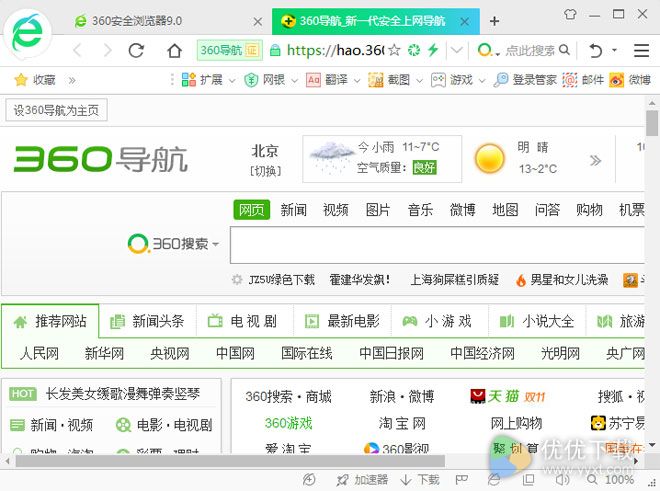Click the undo closed tab icon
Screen dimensions: 660x491
595,51
